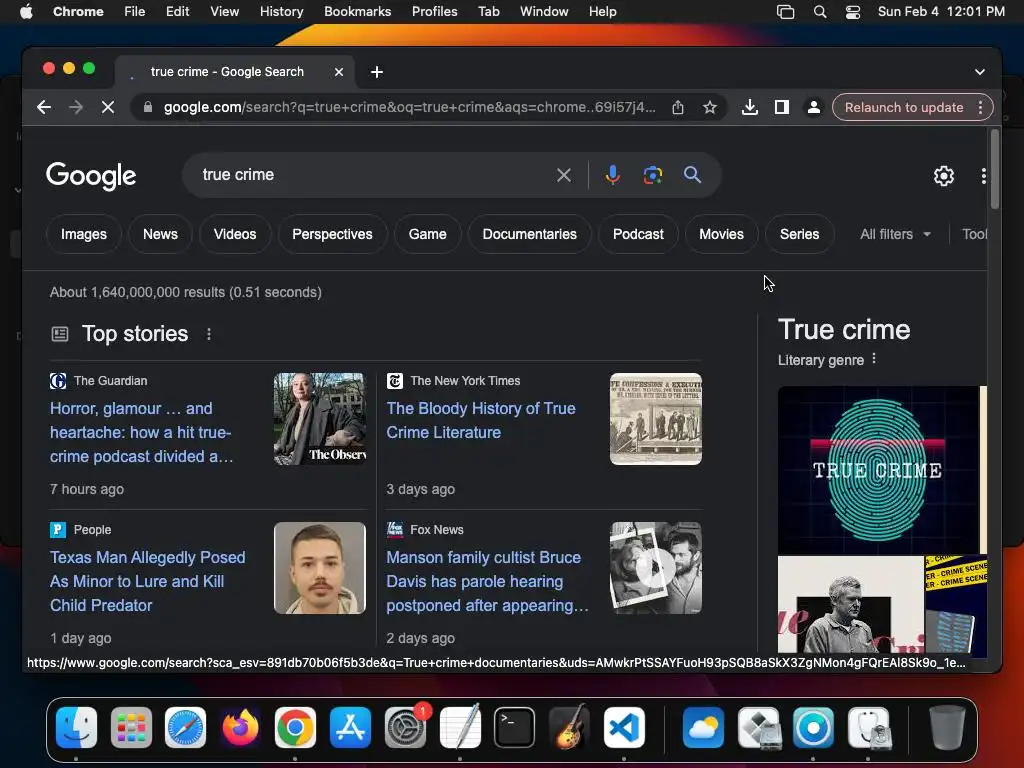Search by image with the Google Lens icon
Screen dimensions: 1024x768
(x=652, y=175)
